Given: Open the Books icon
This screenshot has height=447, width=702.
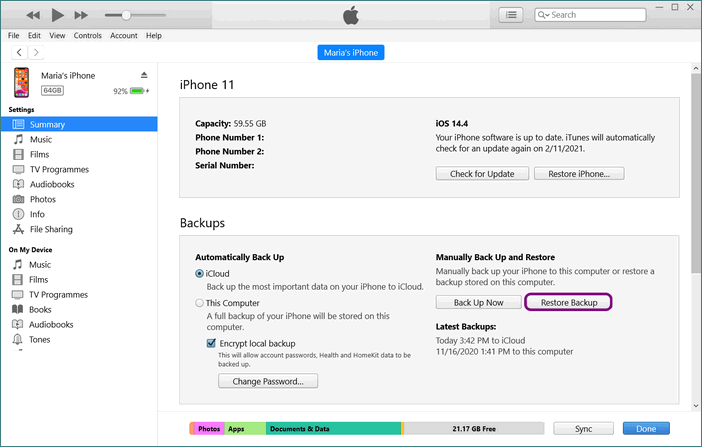Looking at the screenshot, I should [17, 309].
